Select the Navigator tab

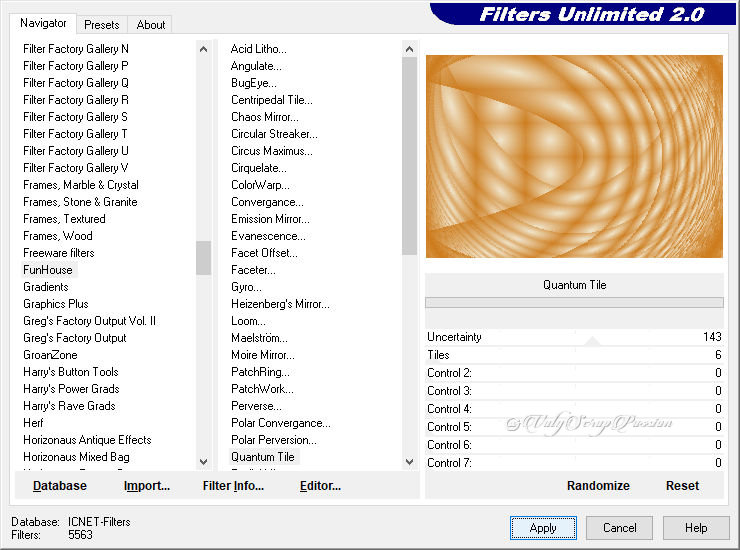[44, 23]
